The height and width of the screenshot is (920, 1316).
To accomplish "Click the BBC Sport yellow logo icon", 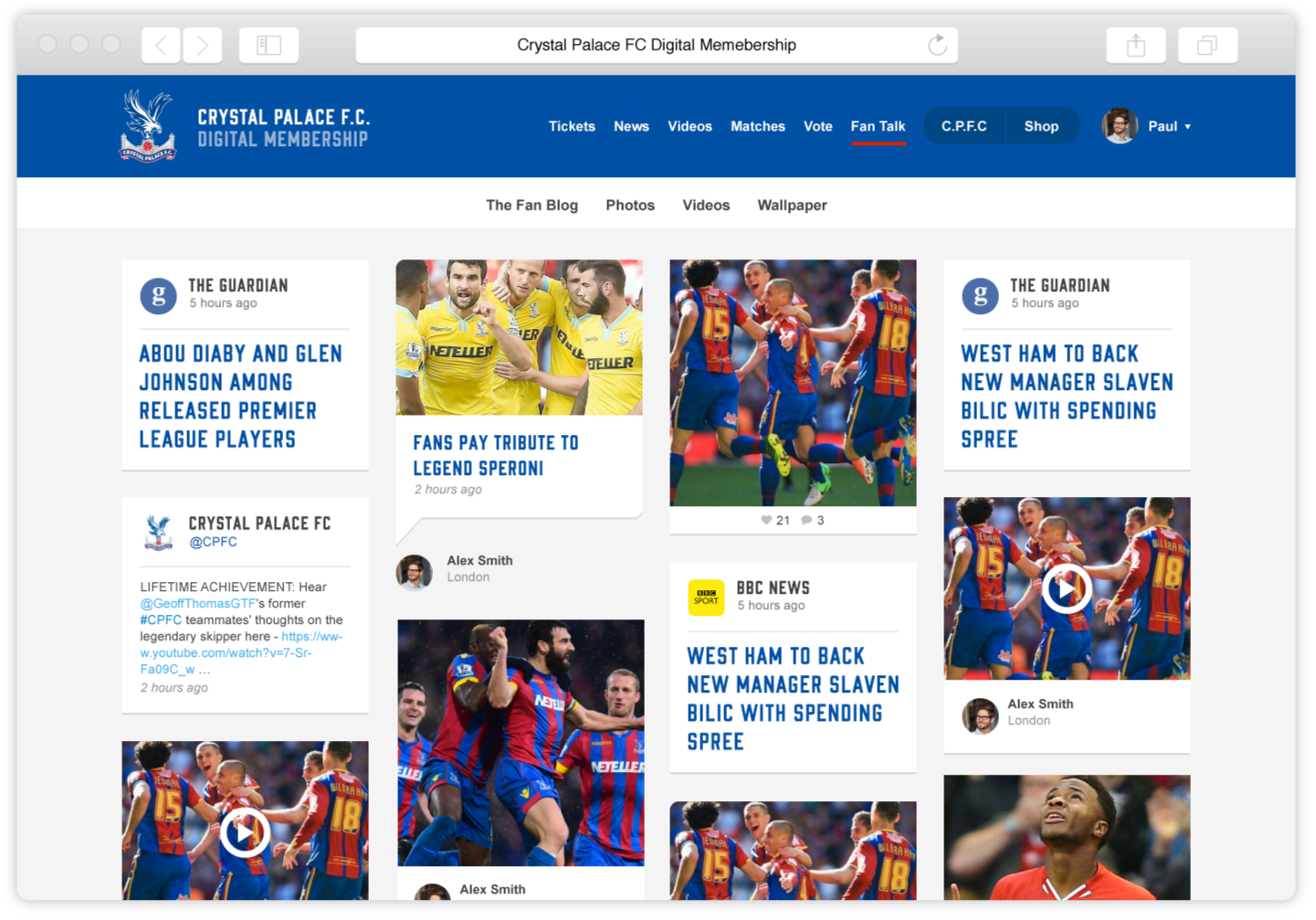I will [706, 598].
